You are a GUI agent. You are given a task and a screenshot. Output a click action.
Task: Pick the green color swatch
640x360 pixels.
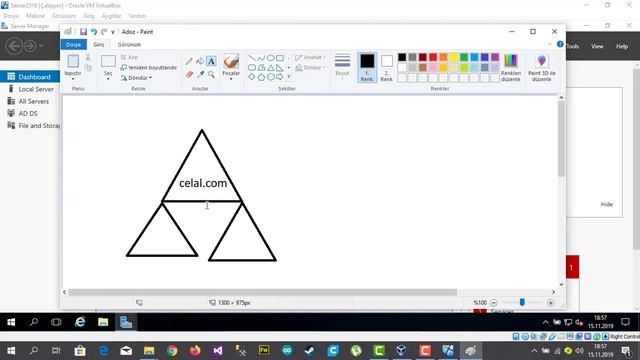[464, 57]
